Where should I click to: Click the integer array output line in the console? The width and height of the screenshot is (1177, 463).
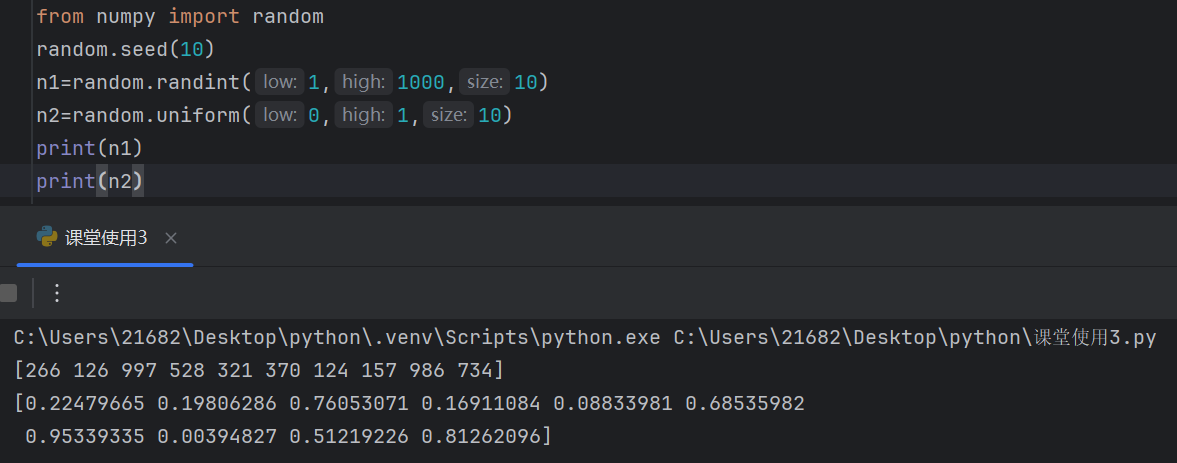point(259,371)
